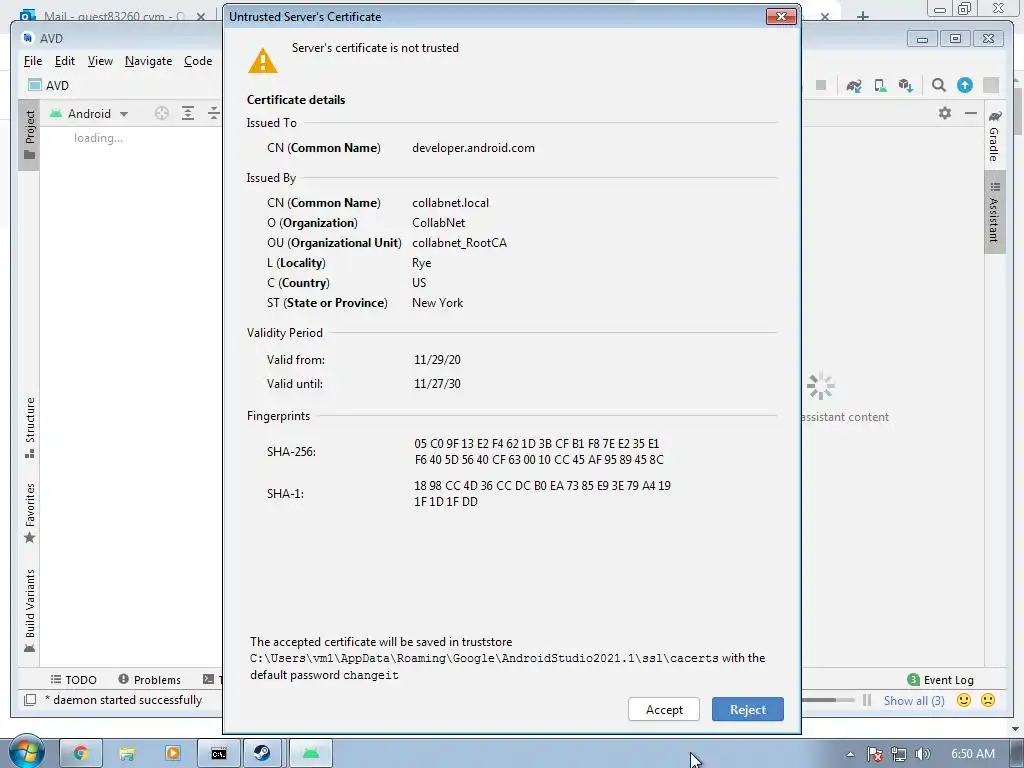The height and width of the screenshot is (768, 1024).
Task: Click the 6:50 AM system clock
Action: 972,754
